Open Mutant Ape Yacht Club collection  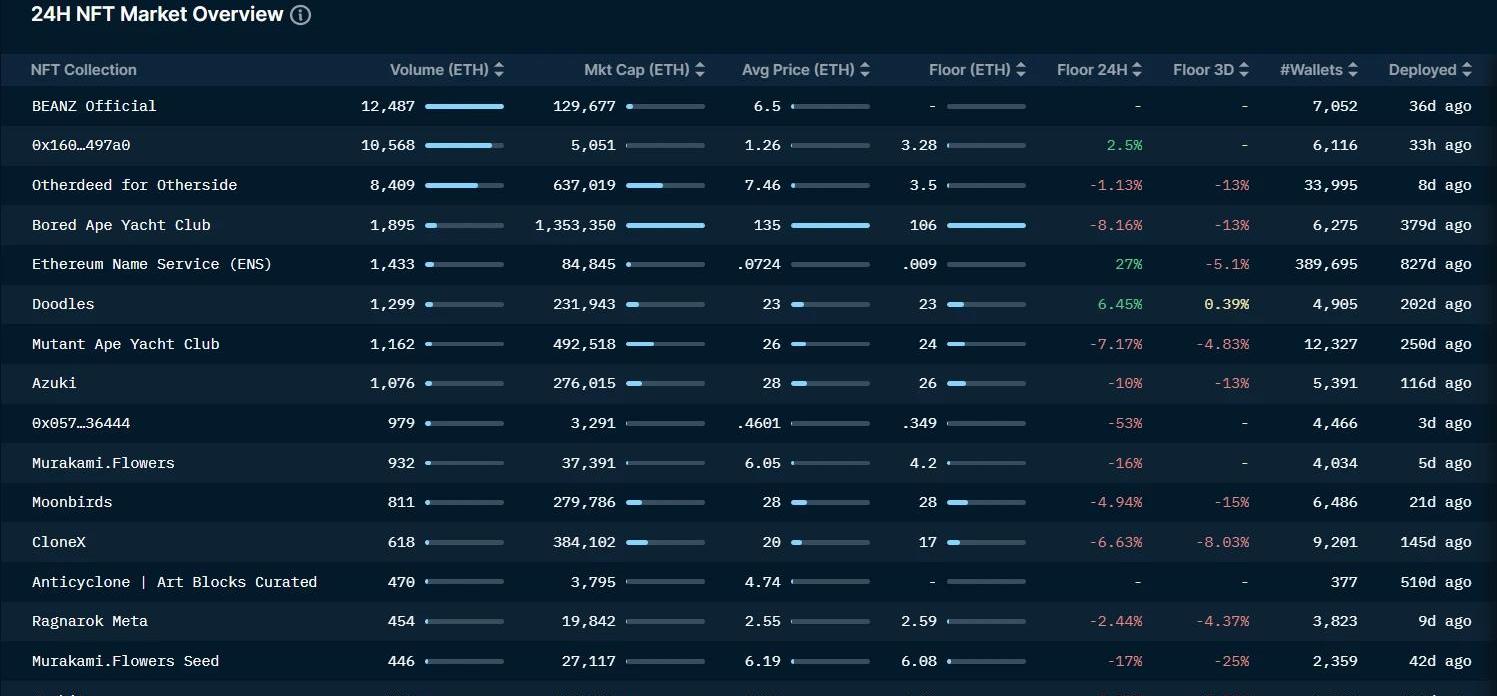pos(126,344)
